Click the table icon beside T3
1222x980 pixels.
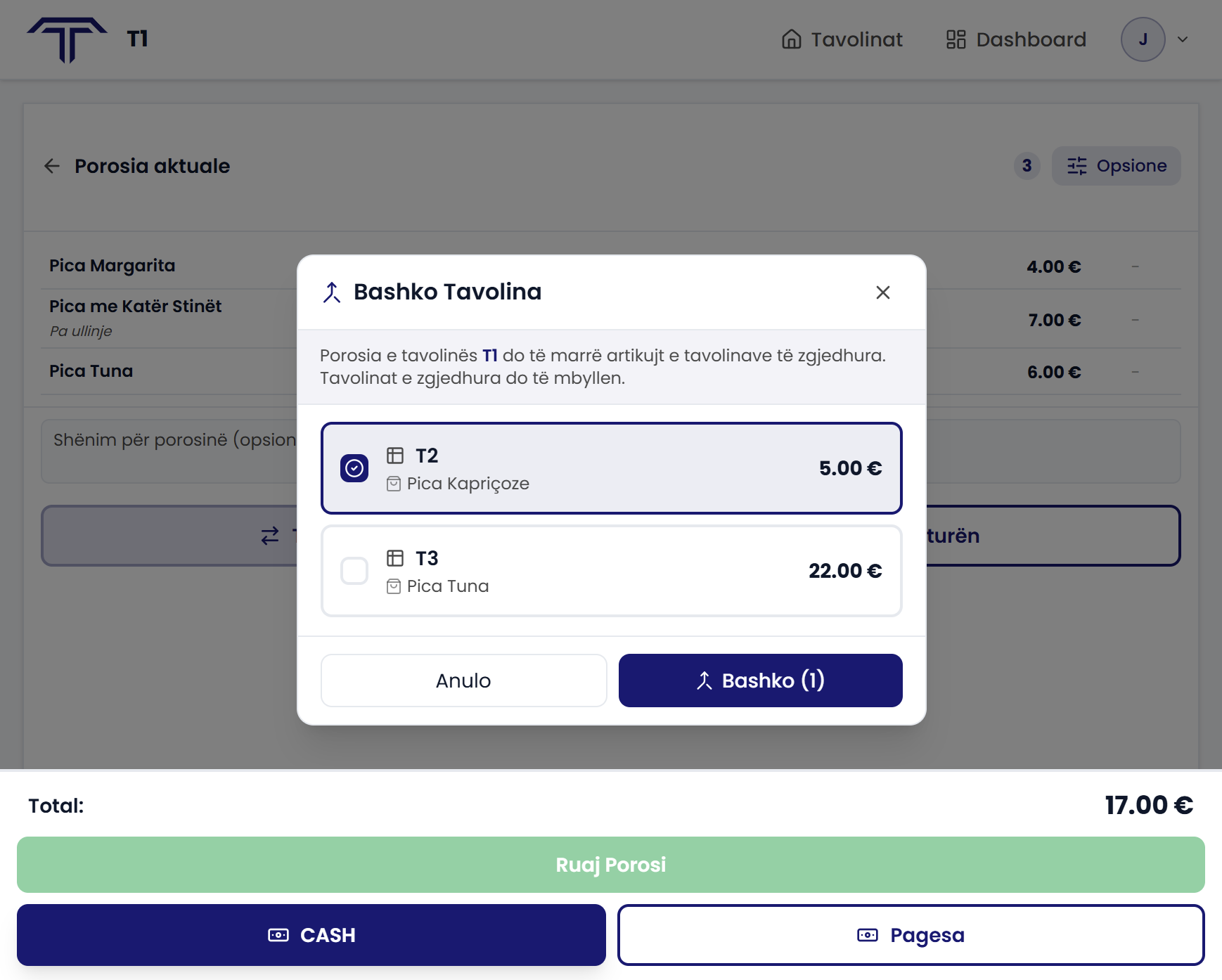pyautogui.click(x=395, y=558)
